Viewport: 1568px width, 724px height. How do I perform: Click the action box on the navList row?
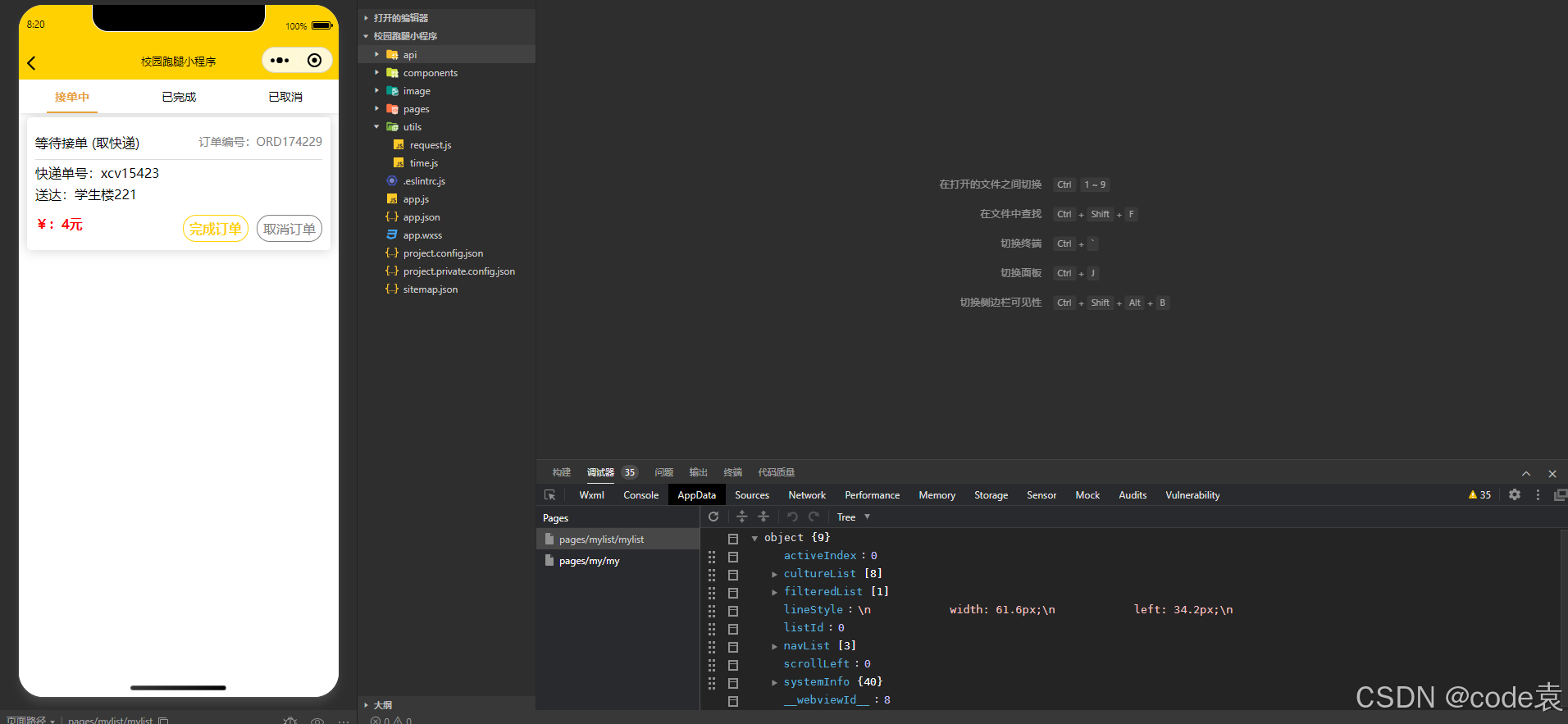click(x=733, y=647)
